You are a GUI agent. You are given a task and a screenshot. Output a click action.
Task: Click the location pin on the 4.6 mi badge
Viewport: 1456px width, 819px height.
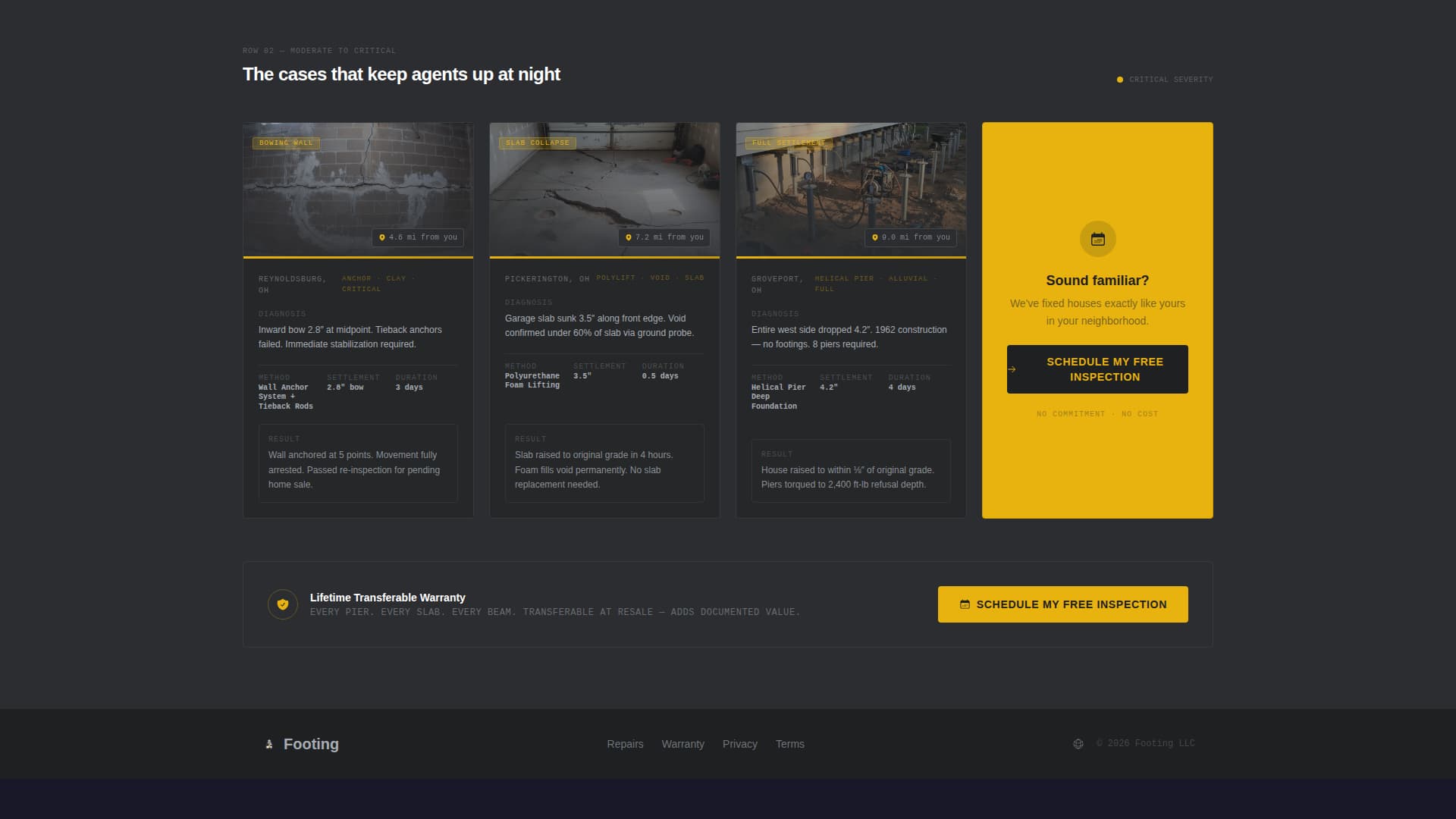381,237
